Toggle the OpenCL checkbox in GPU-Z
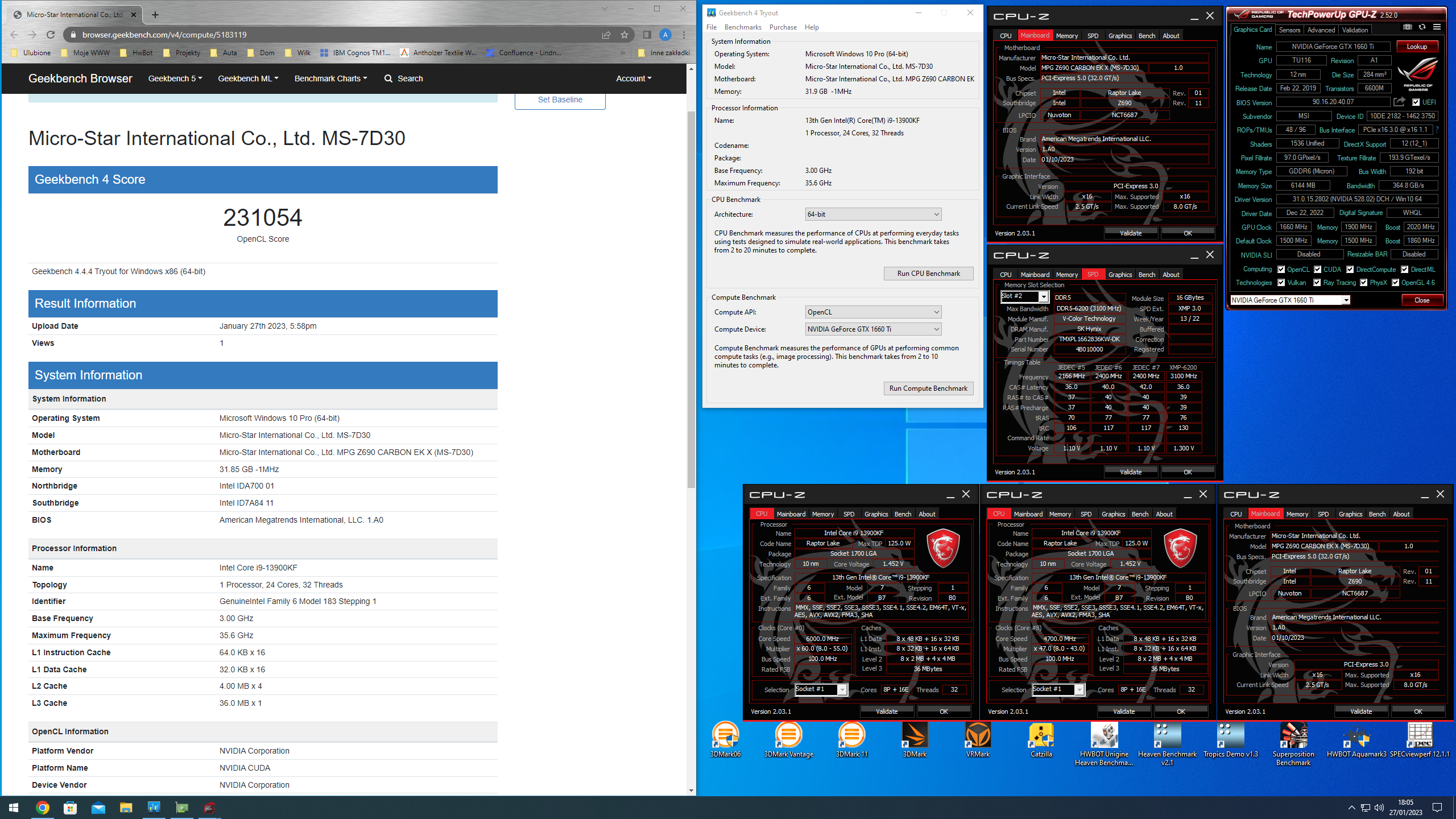1456x819 pixels. (1281, 270)
